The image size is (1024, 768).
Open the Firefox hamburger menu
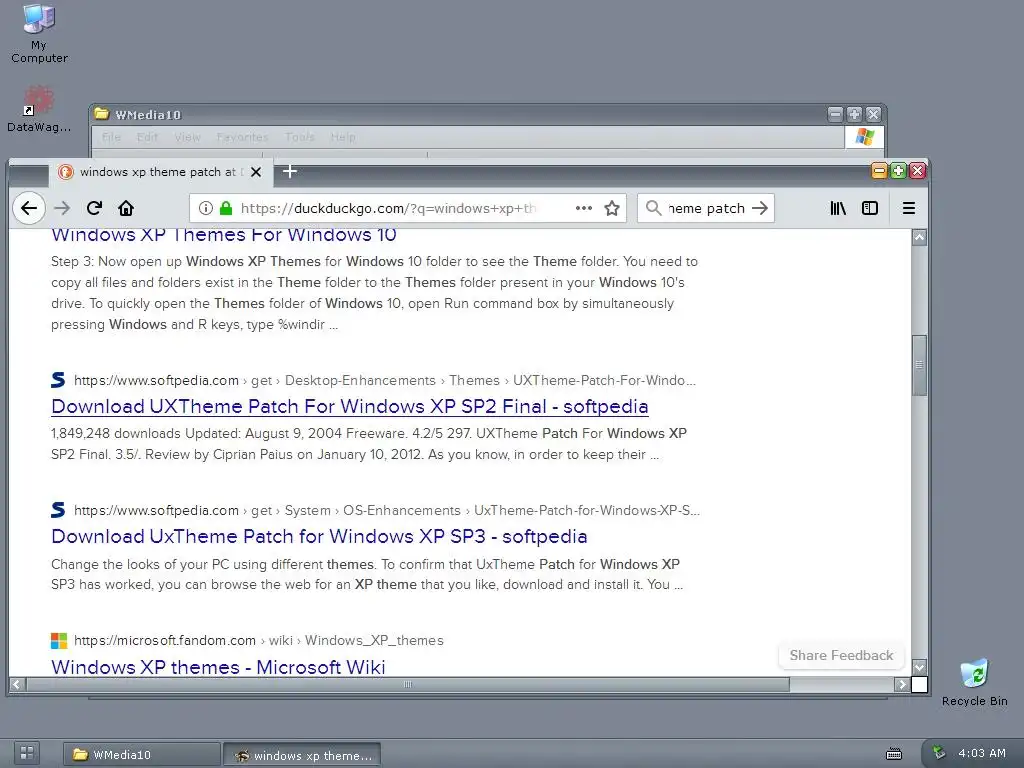click(x=908, y=208)
